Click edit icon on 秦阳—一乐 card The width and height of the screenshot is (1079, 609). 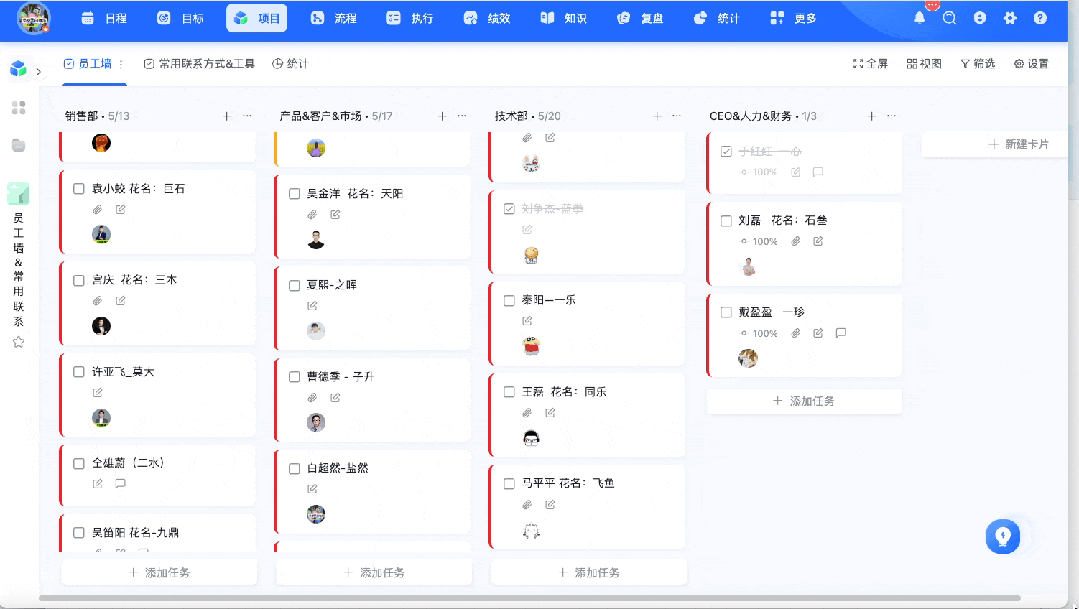tap(527, 321)
